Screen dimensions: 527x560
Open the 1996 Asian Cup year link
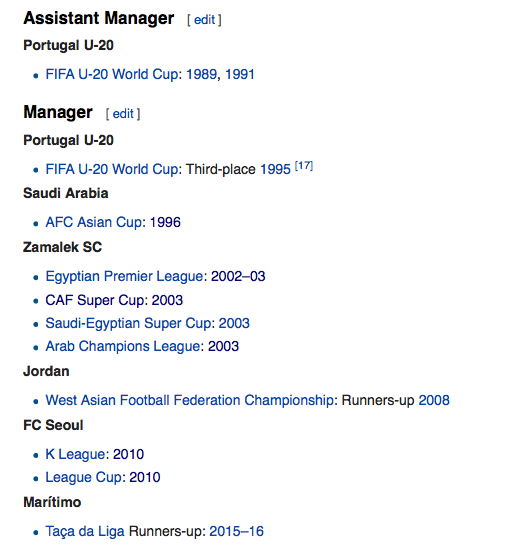(165, 222)
